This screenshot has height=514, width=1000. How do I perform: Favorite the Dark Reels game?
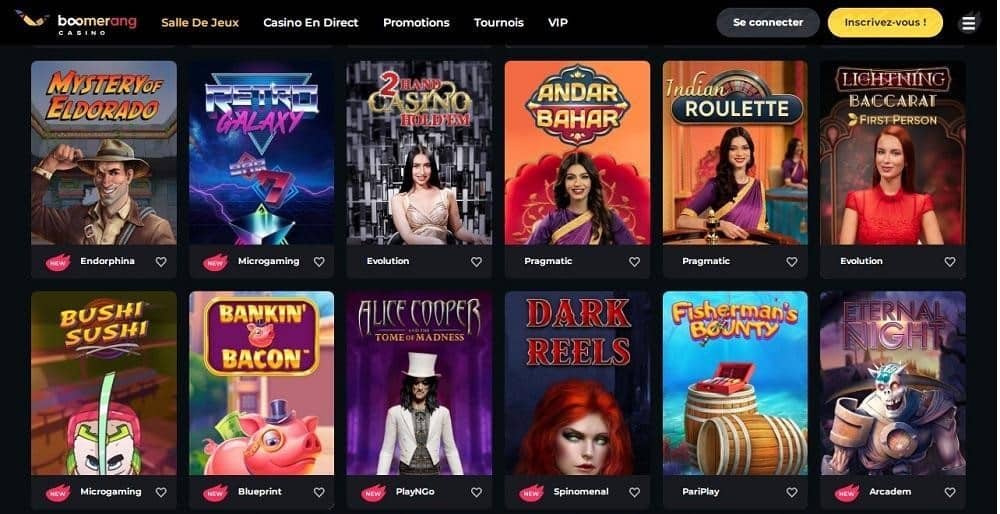tap(634, 492)
